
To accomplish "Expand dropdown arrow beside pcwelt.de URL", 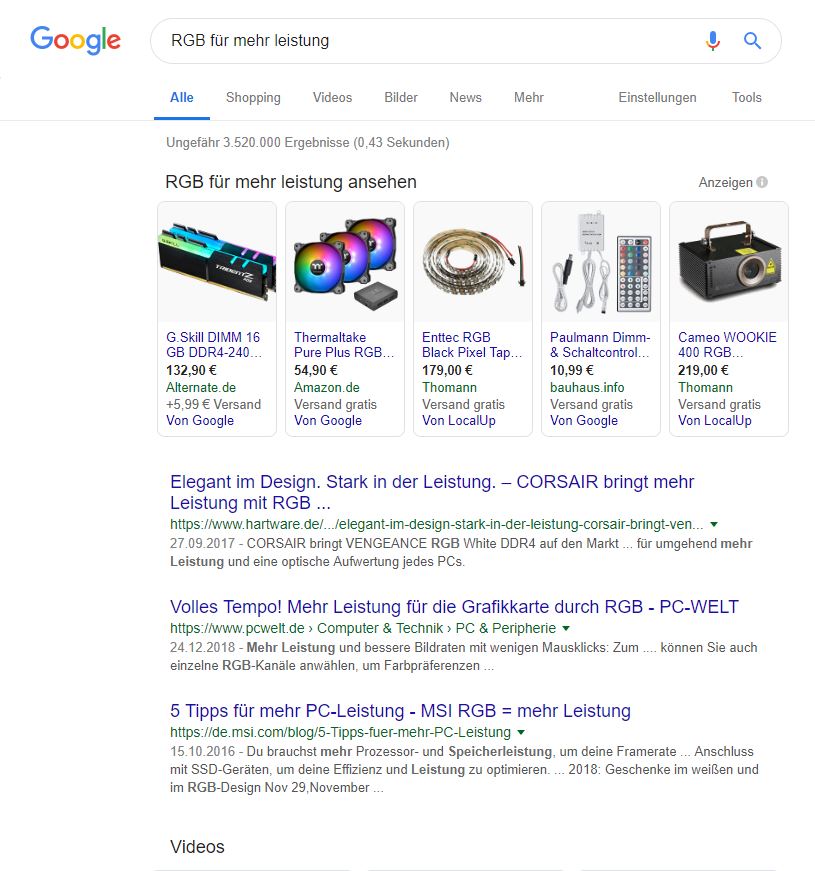I will tap(566, 629).
